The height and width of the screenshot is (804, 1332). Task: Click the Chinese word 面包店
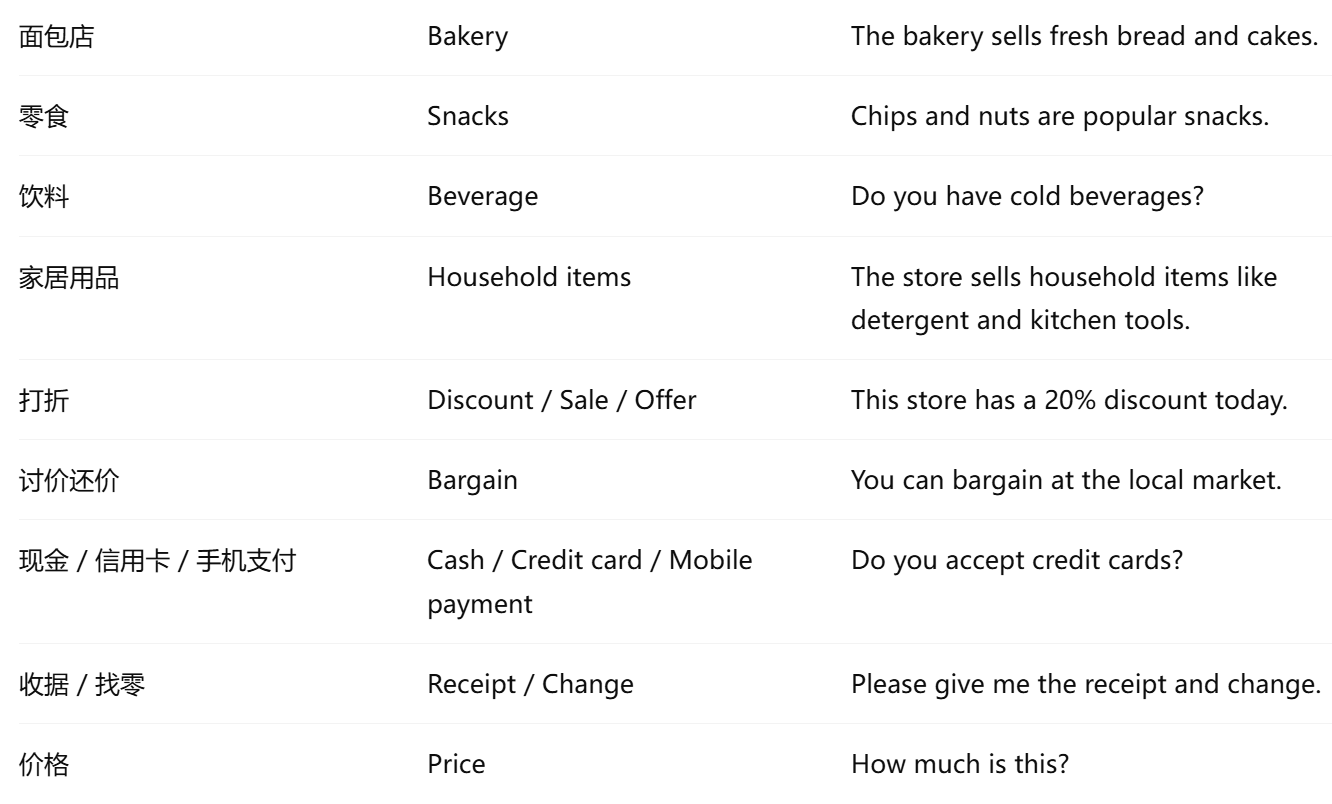[x=59, y=36]
